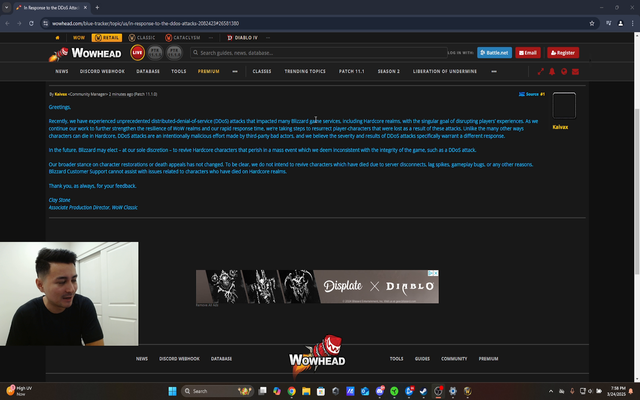Open the Tools menu in header navigation
The width and height of the screenshot is (640, 400).
tap(179, 71)
